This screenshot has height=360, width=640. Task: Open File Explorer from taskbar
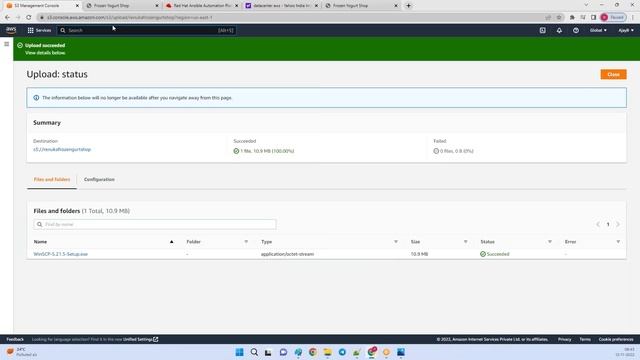tap(327, 352)
